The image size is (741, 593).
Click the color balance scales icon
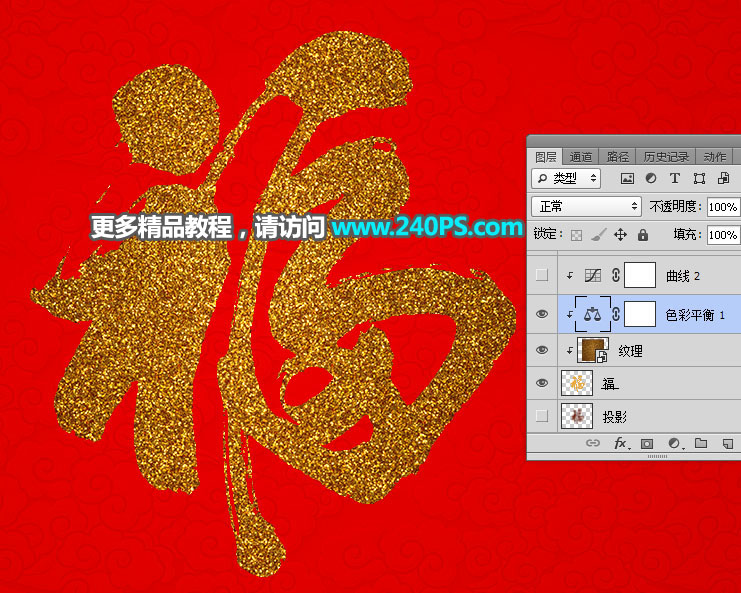(593, 314)
